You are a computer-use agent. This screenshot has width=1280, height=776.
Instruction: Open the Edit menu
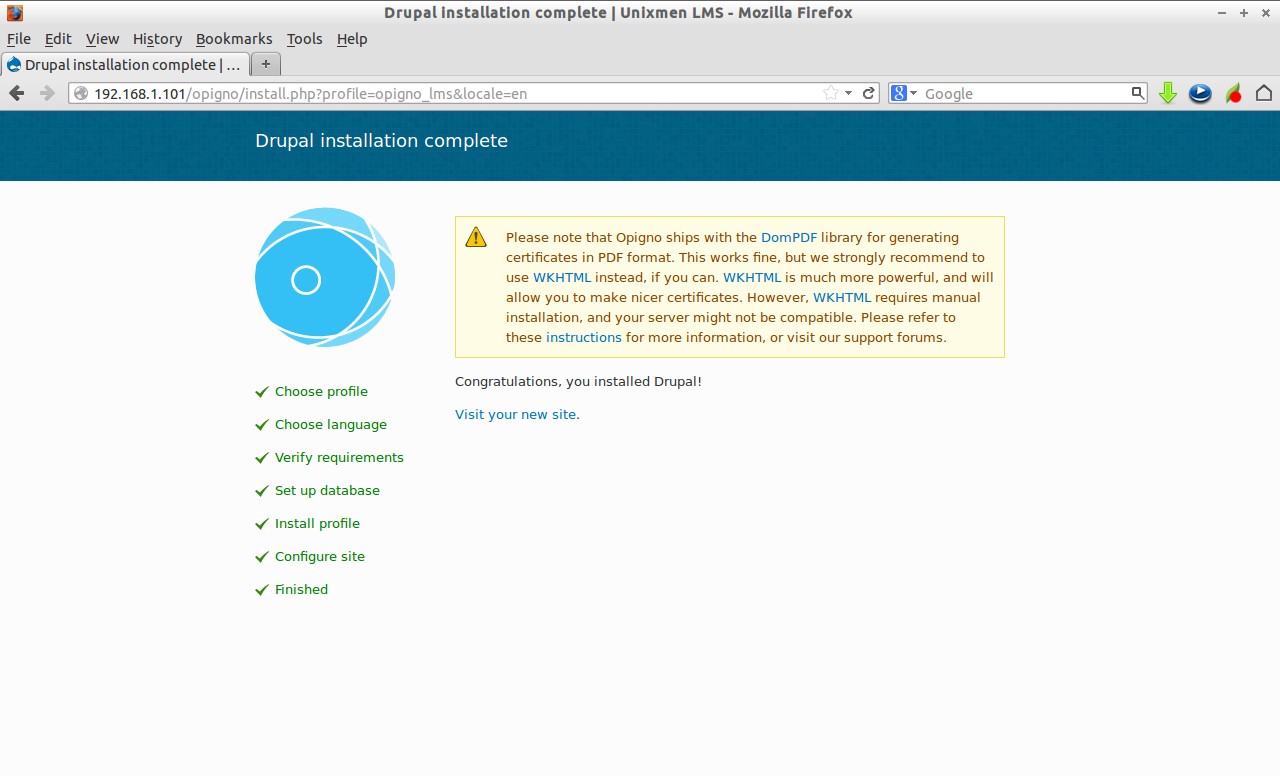point(58,39)
